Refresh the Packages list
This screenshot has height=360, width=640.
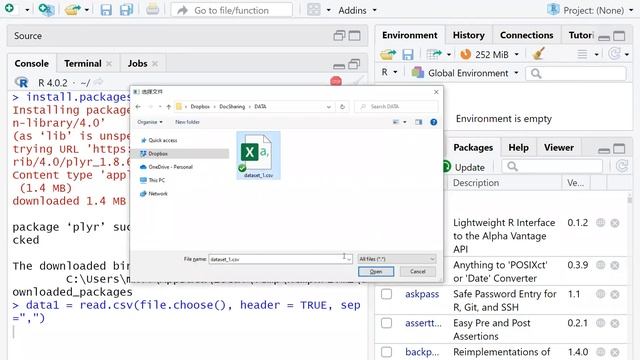pos(622,166)
